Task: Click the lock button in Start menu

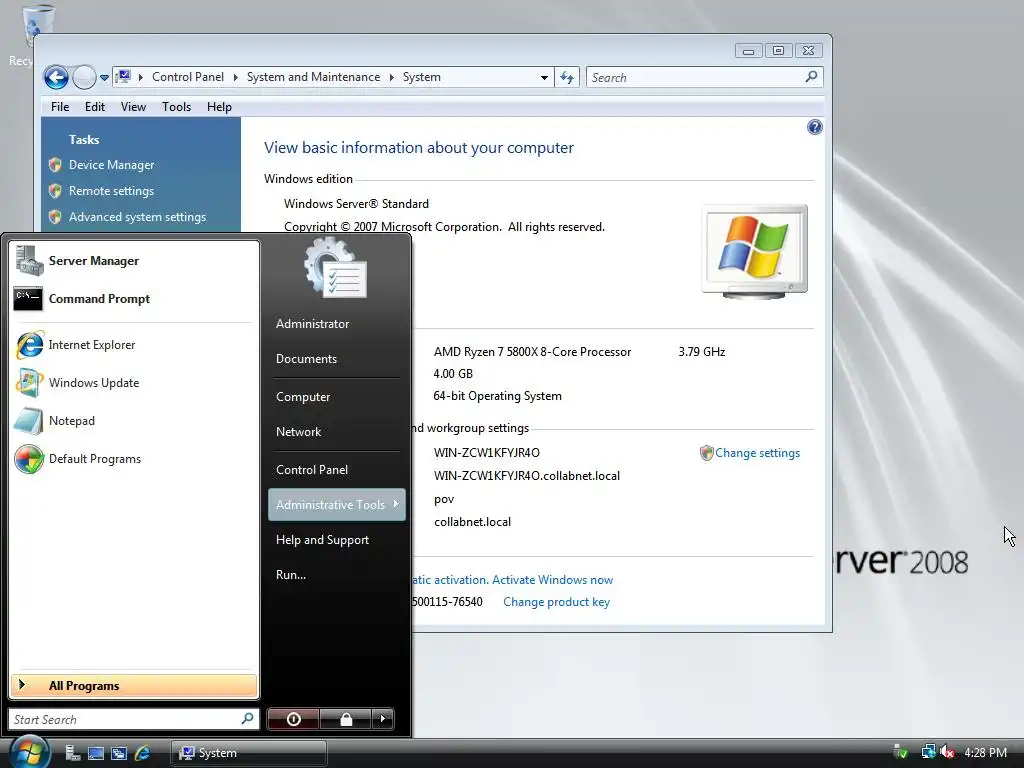Action: (346, 719)
